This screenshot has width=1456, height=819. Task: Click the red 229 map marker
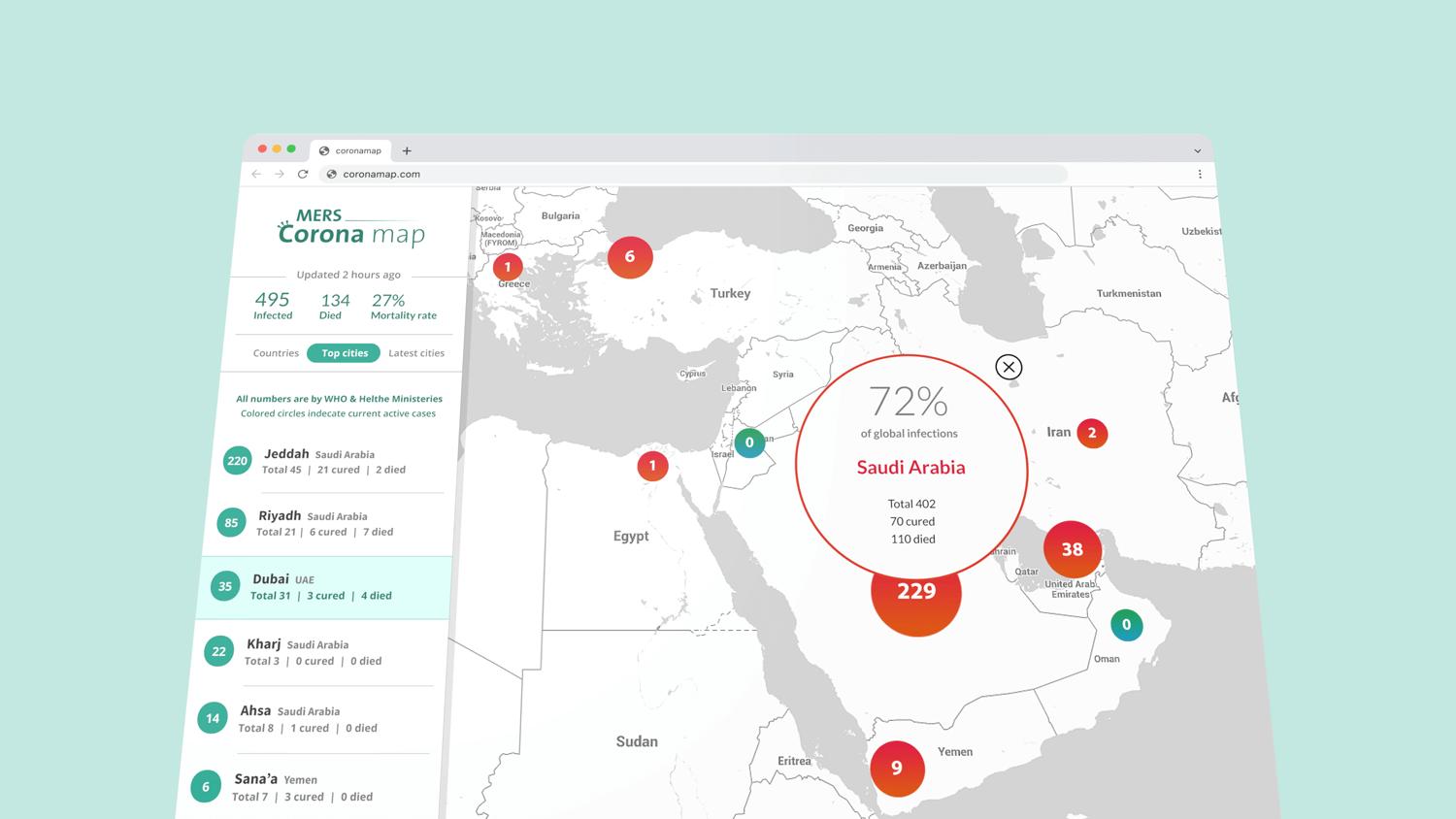[x=916, y=600]
